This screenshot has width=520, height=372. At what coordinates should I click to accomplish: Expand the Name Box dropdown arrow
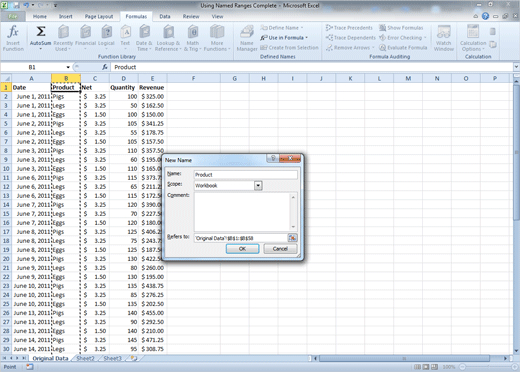pyautogui.click(x=68, y=67)
